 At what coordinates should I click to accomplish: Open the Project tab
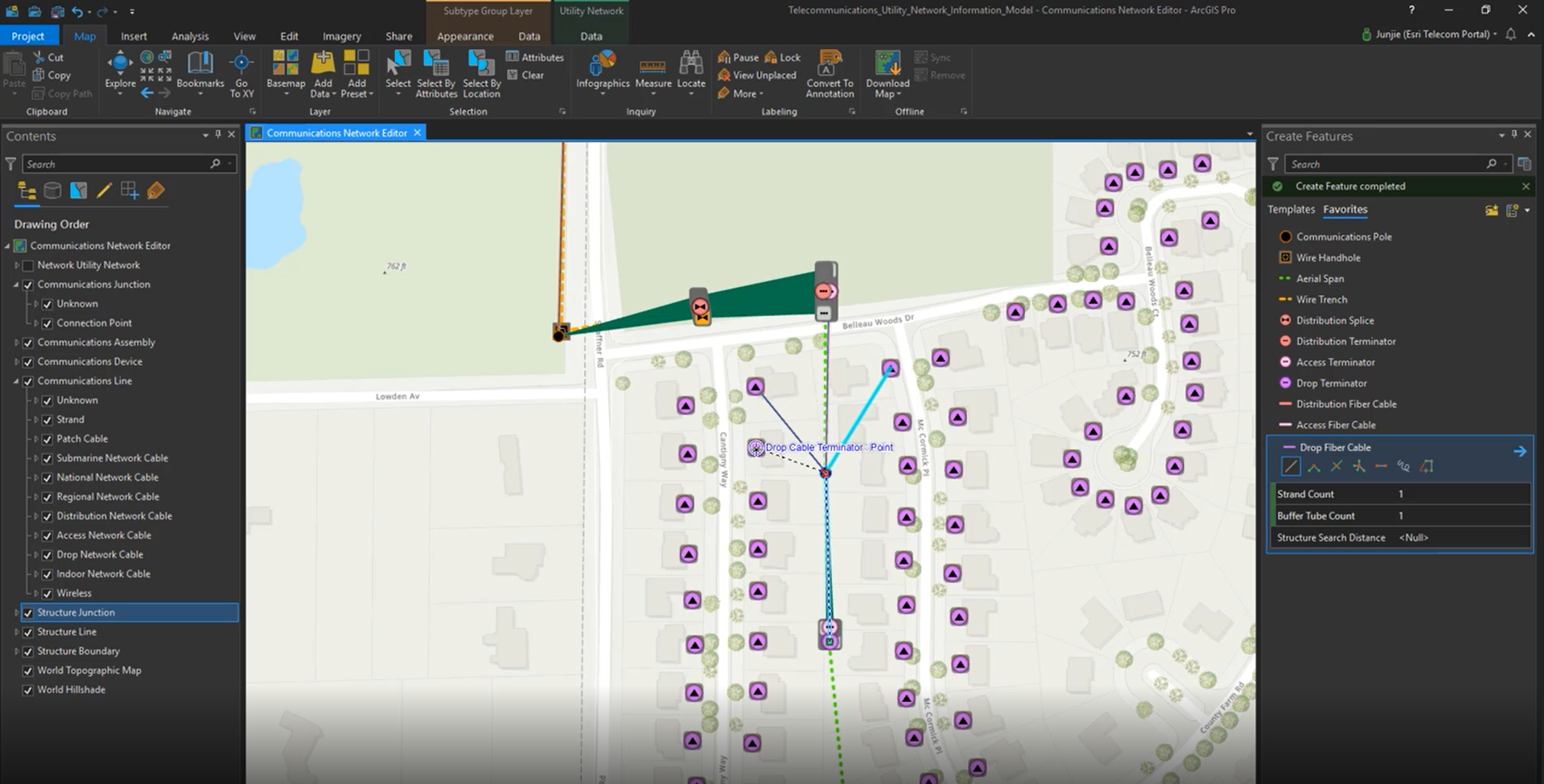[x=28, y=36]
